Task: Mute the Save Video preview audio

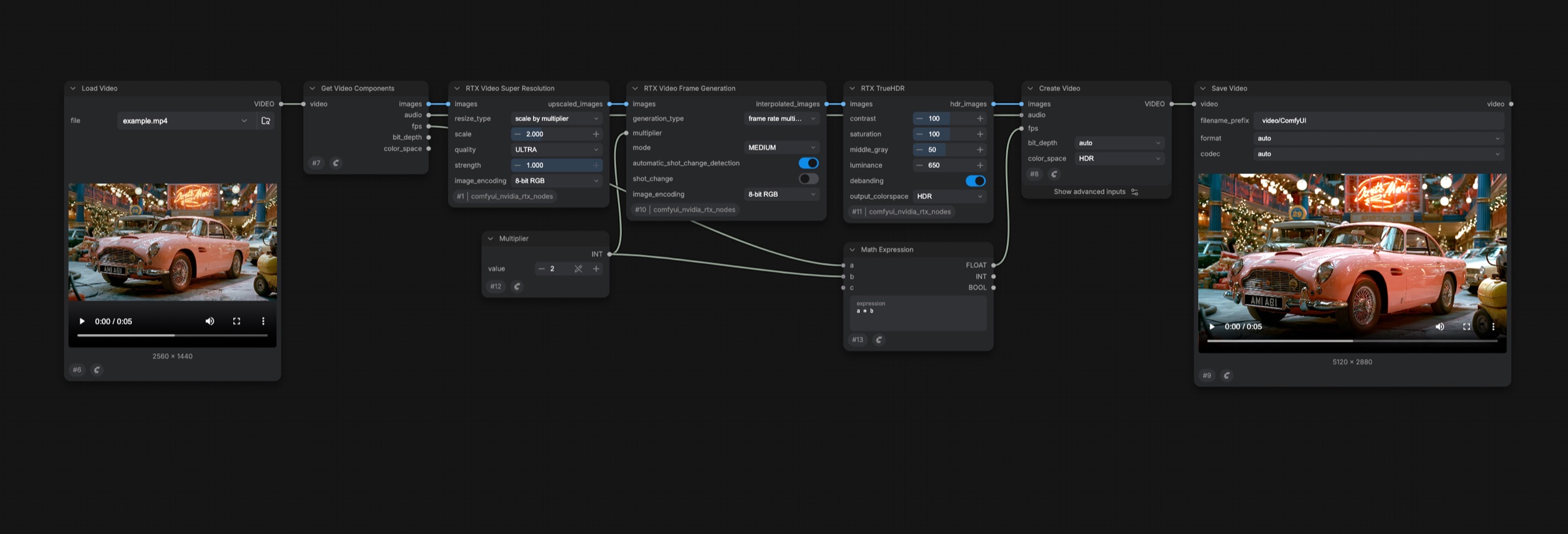Action: pyautogui.click(x=1440, y=326)
